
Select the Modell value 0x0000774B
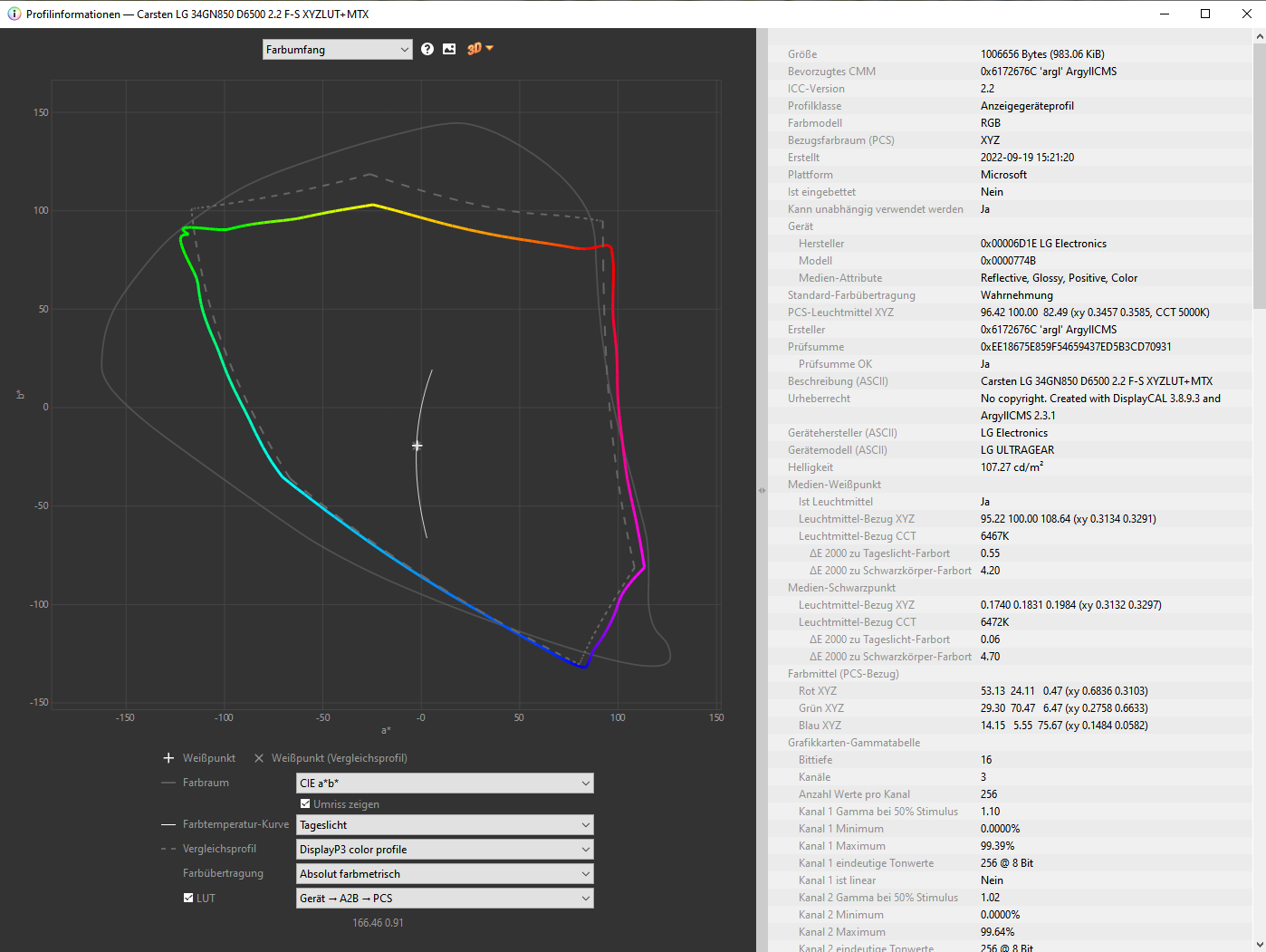pos(1008,261)
